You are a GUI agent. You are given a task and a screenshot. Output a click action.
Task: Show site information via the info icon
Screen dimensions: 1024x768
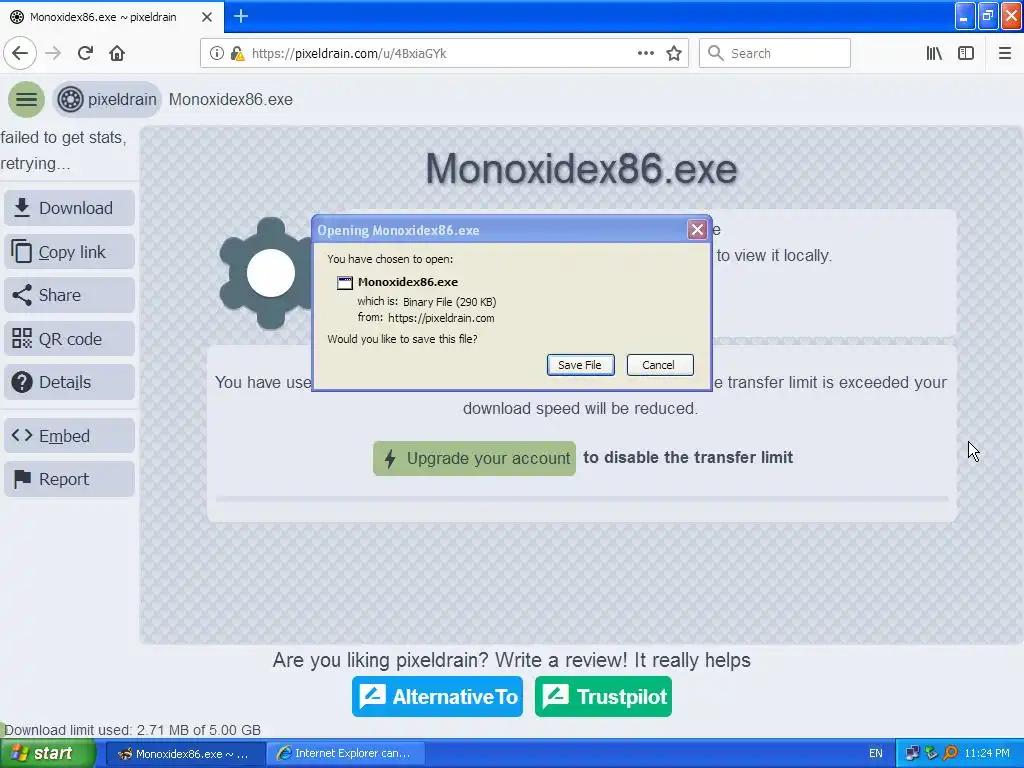coord(216,54)
